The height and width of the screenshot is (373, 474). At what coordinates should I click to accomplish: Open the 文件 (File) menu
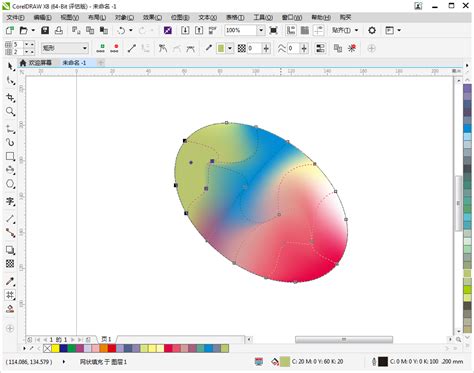pos(15,17)
